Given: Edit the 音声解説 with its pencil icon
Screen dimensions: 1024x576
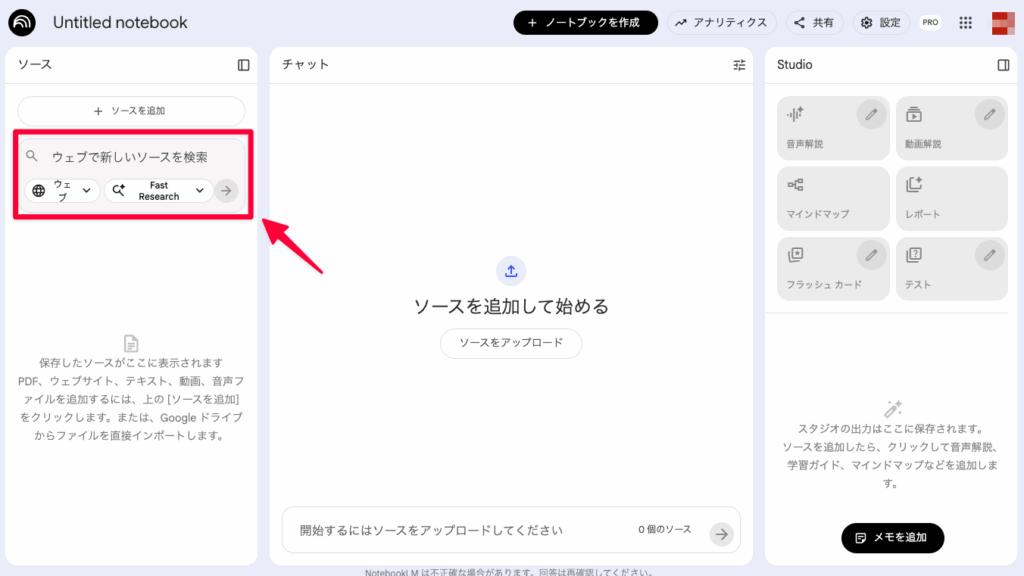Looking at the screenshot, I should (x=869, y=113).
